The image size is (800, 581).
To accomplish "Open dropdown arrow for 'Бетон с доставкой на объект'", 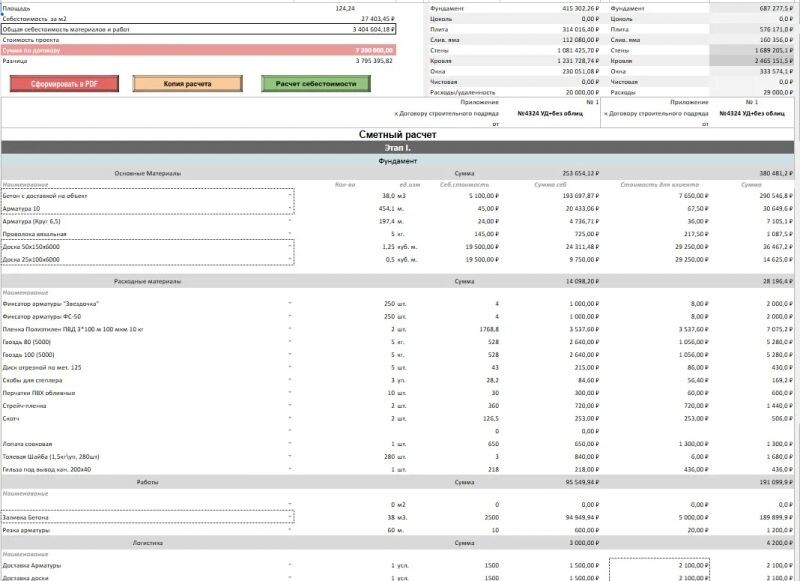I will click(x=290, y=196).
